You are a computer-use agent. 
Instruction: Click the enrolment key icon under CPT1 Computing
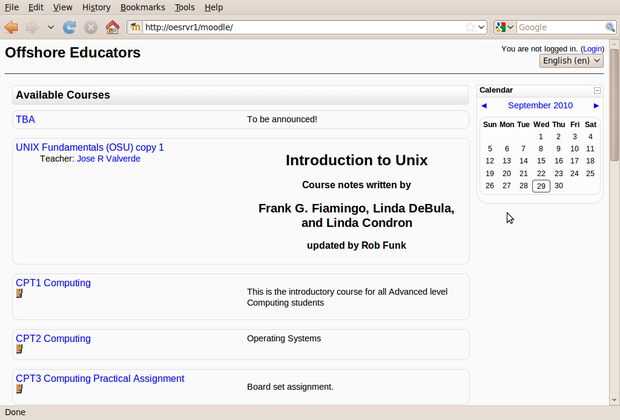click(19, 293)
